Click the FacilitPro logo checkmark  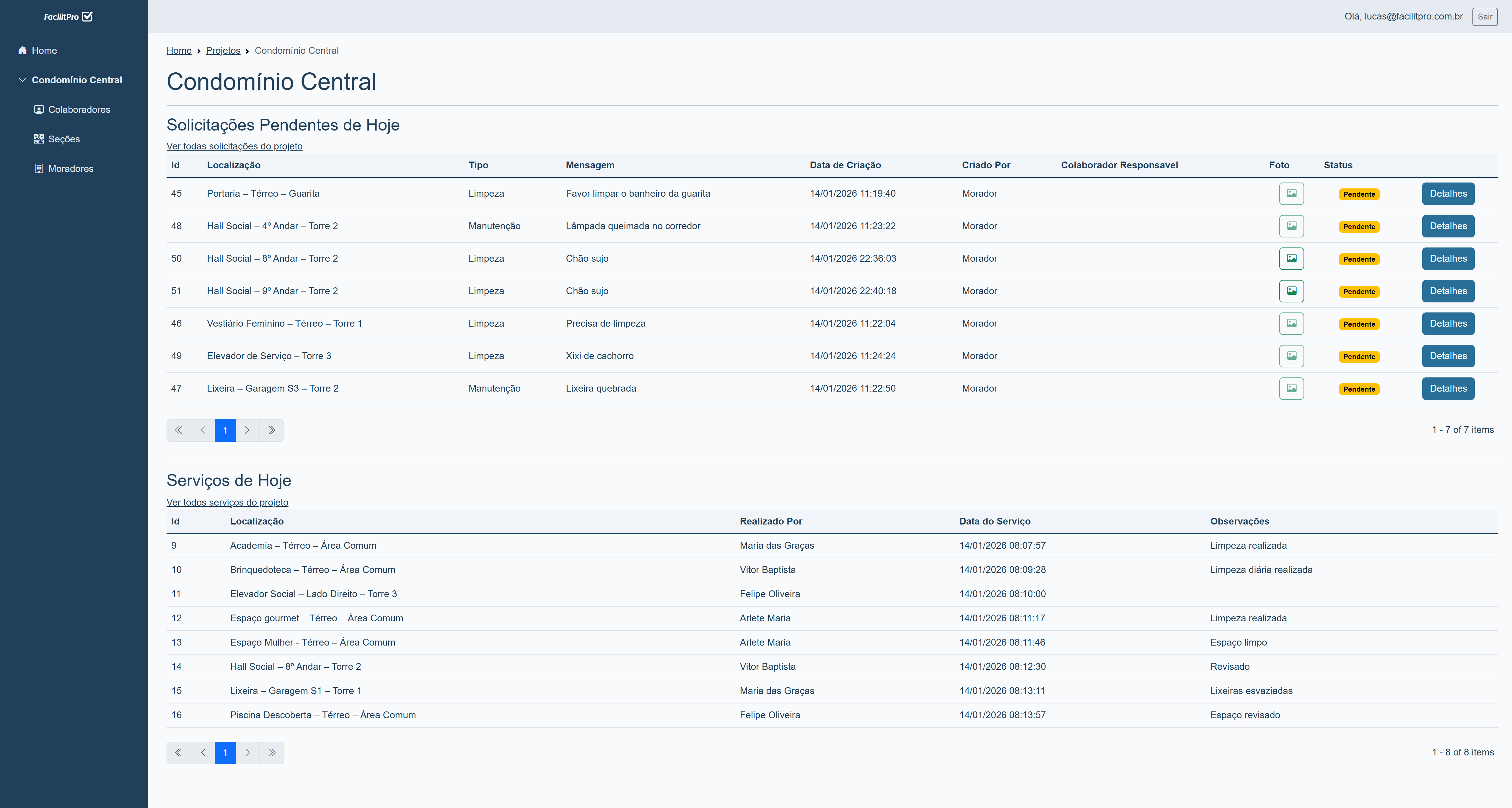pyautogui.click(x=87, y=17)
